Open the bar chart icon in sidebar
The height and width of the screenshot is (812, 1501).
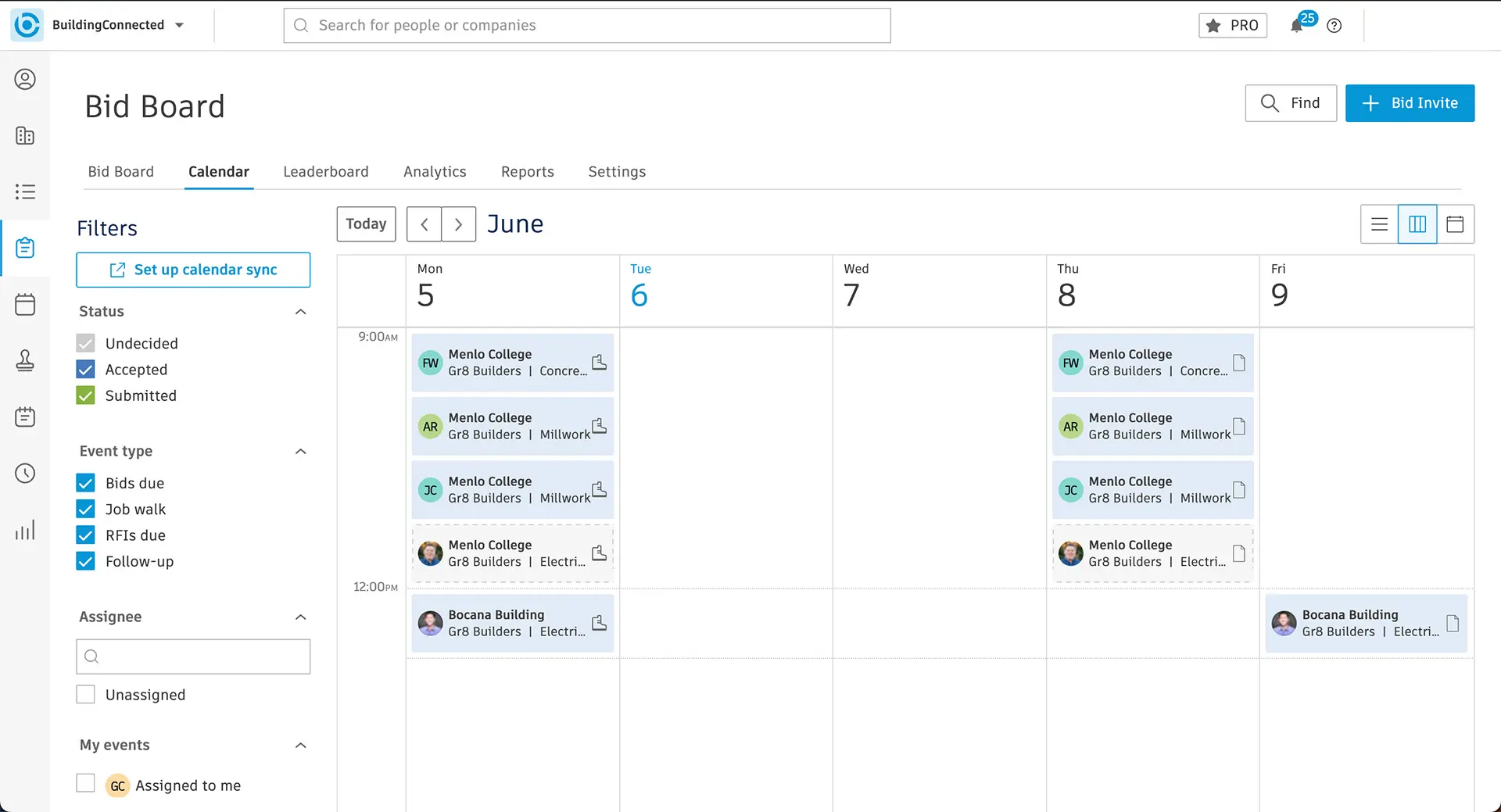[x=25, y=530]
